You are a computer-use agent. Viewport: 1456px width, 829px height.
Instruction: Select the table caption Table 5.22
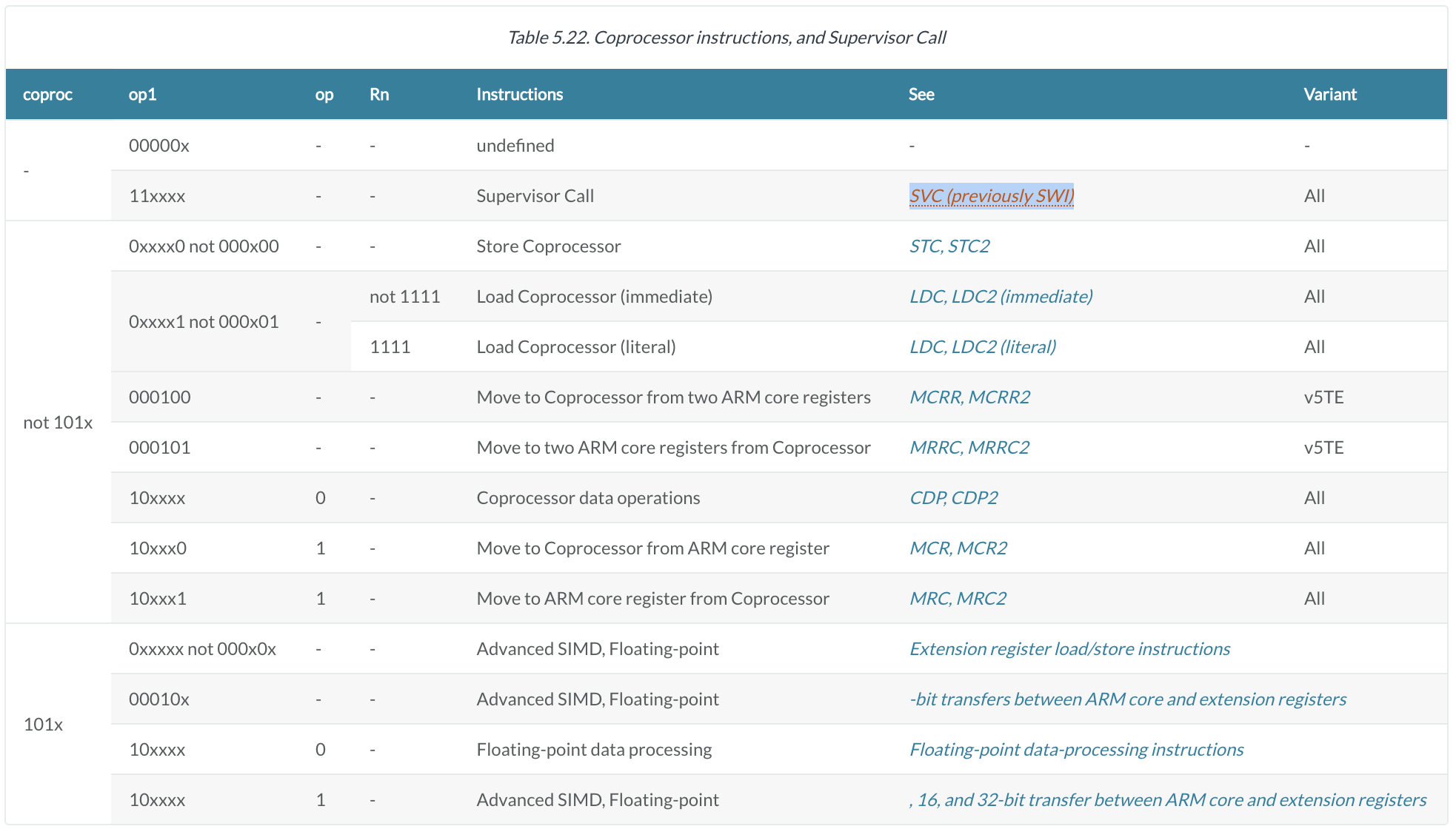pos(727,38)
